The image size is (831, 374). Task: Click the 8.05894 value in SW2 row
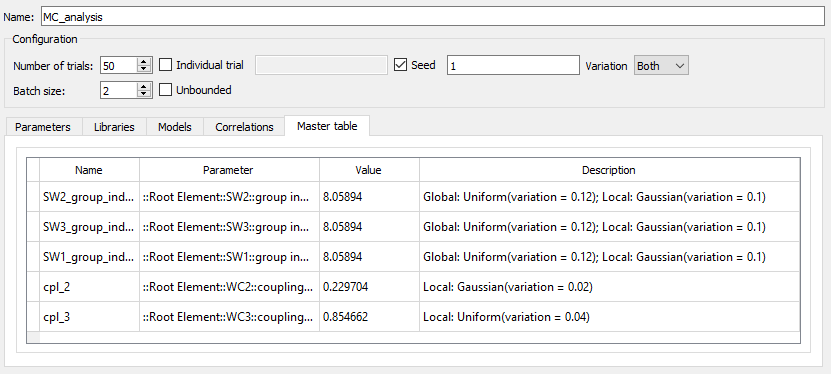[x=369, y=197]
